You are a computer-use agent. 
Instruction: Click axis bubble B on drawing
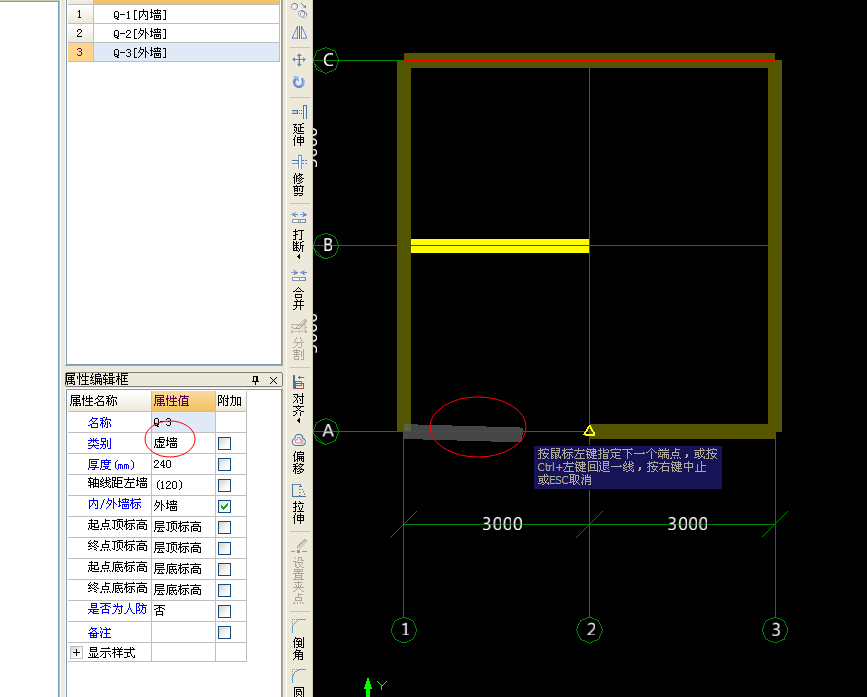327,245
